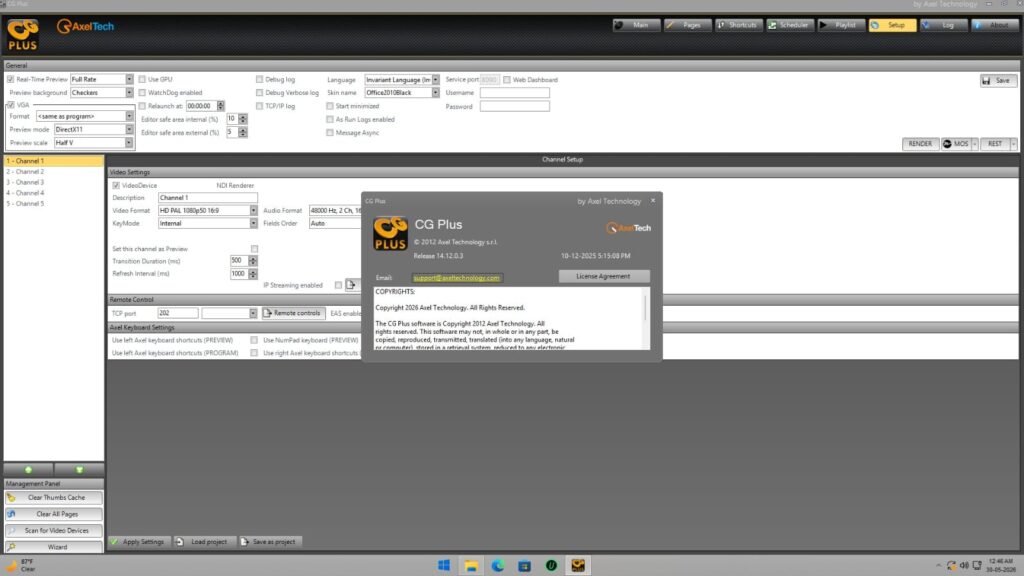Select 2 - Channel 2 in list
This screenshot has width=1024, height=576.
coord(54,172)
